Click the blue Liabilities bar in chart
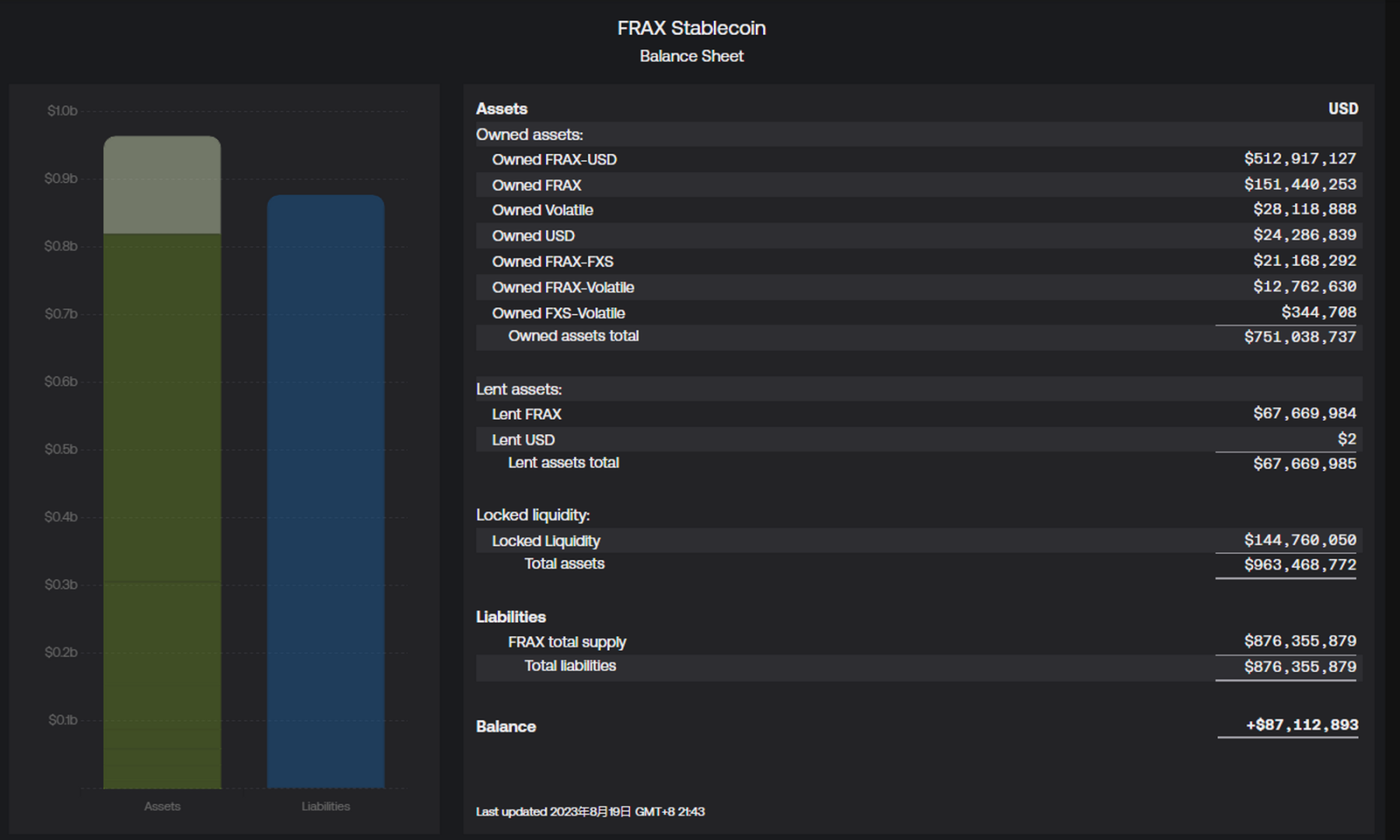Viewport: 1400px width, 840px height. point(325,492)
